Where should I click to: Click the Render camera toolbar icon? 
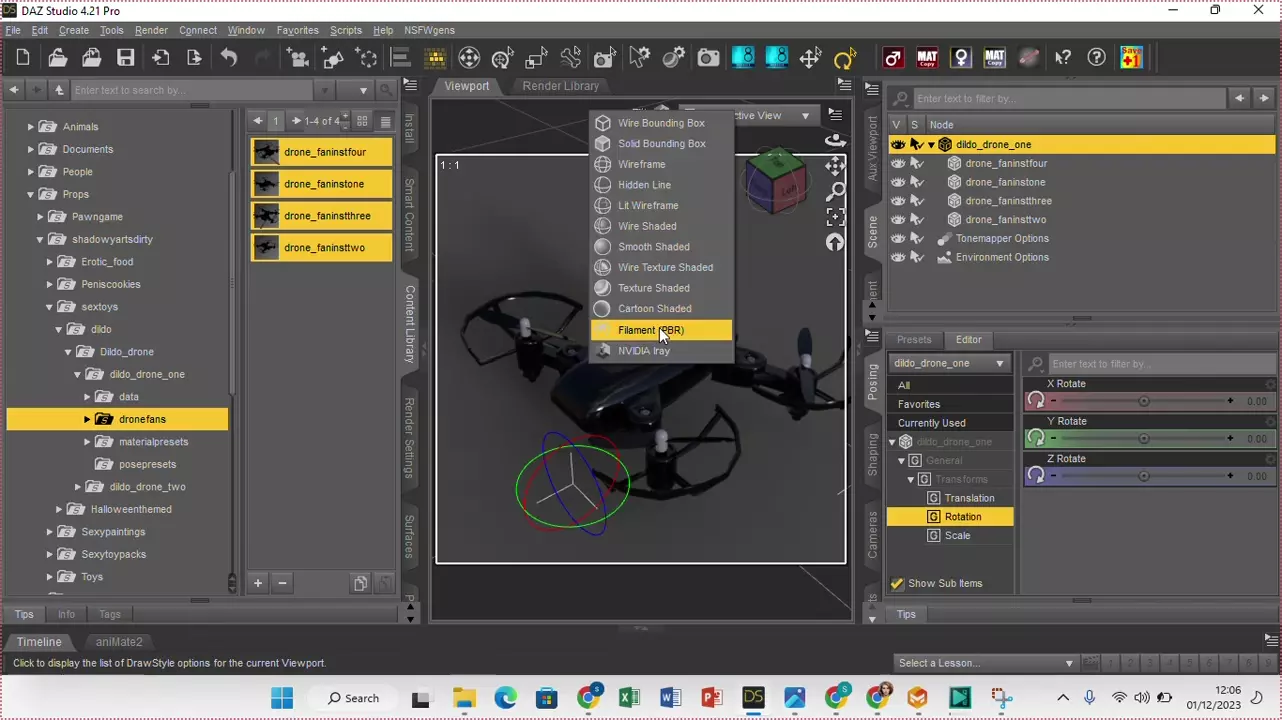[x=708, y=58]
